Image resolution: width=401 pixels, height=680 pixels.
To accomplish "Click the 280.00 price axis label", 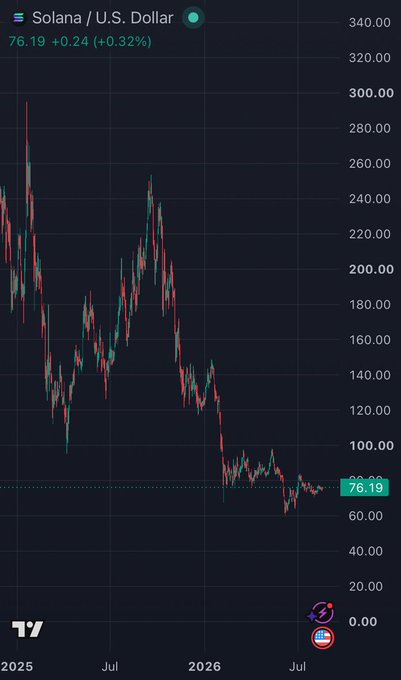I will coord(369,128).
